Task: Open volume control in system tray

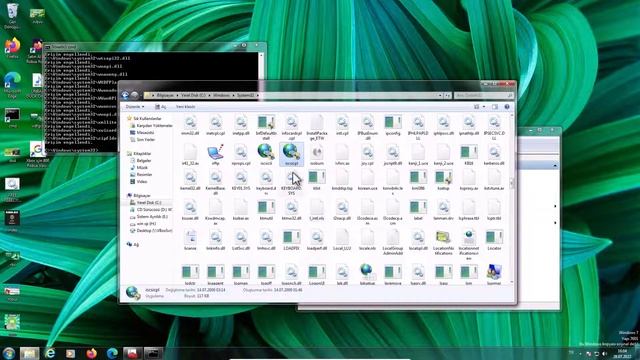Action: pyautogui.click(x=604, y=353)
